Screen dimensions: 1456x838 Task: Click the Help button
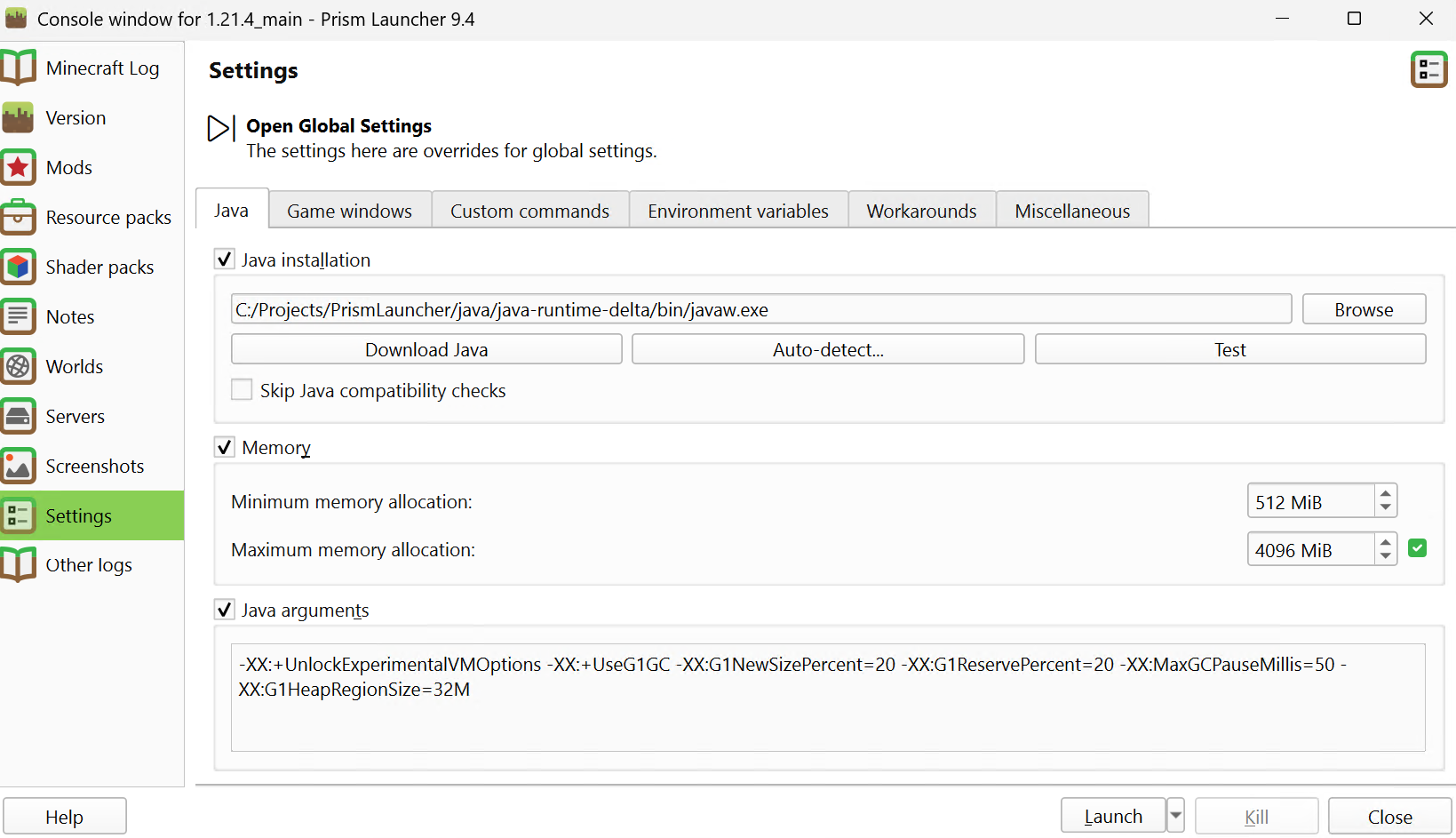pyautogui.click(x=65, y=816)
